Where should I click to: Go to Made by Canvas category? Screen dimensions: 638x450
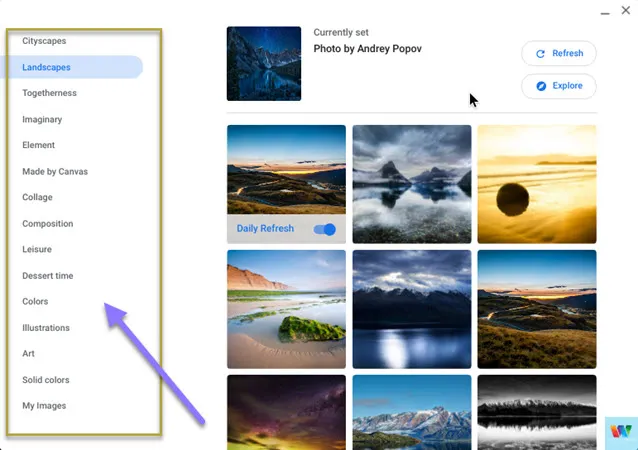tap(55, 171)
